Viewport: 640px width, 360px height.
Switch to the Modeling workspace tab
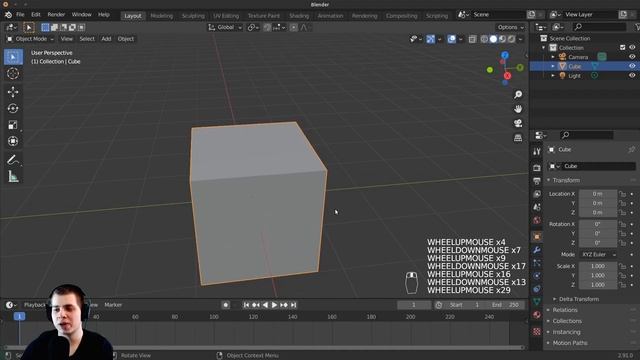pyautogui.click(x=162, y=16)
